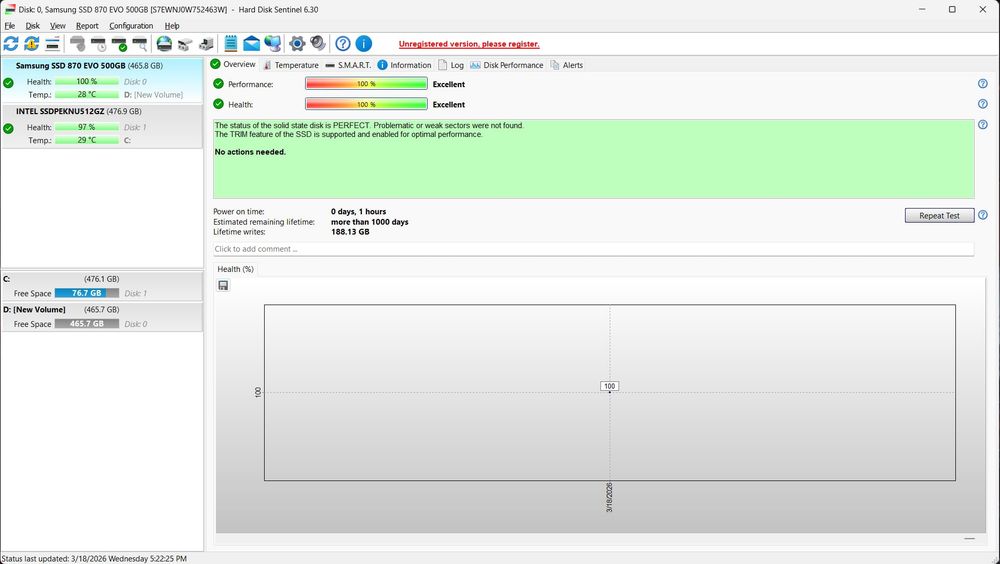Click the blue notepad report icon
The width and height of the screenshot is (1000, 564).
tap(231, 43)
